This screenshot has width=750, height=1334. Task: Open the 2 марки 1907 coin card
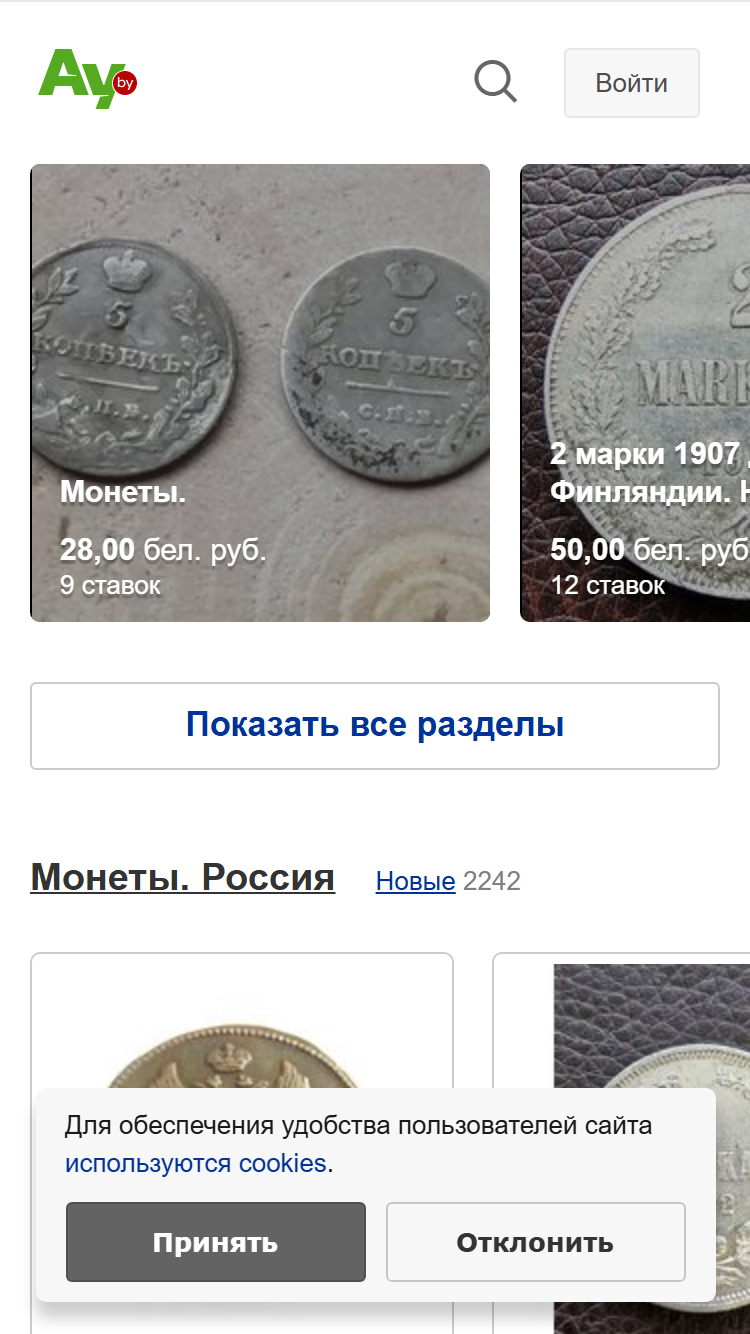click(635, 392)
